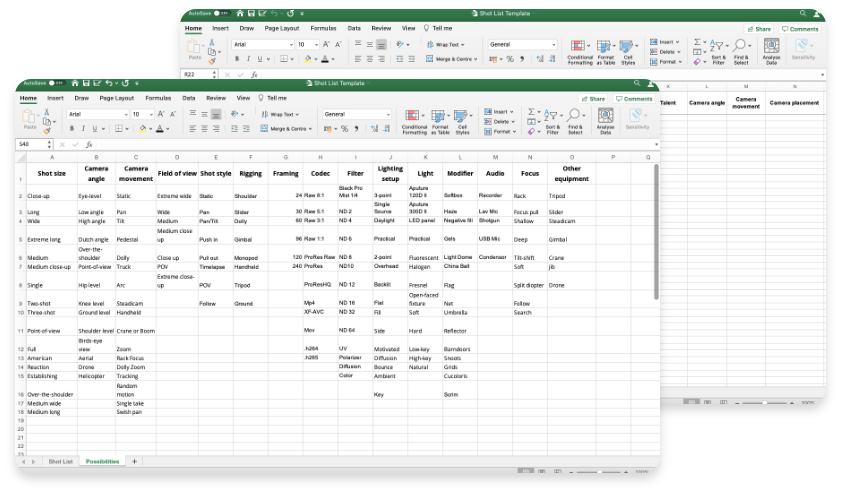Click AutoSum sigma icon in front window
This screenshot has width=841, height=494.
[x=532, y=112]
